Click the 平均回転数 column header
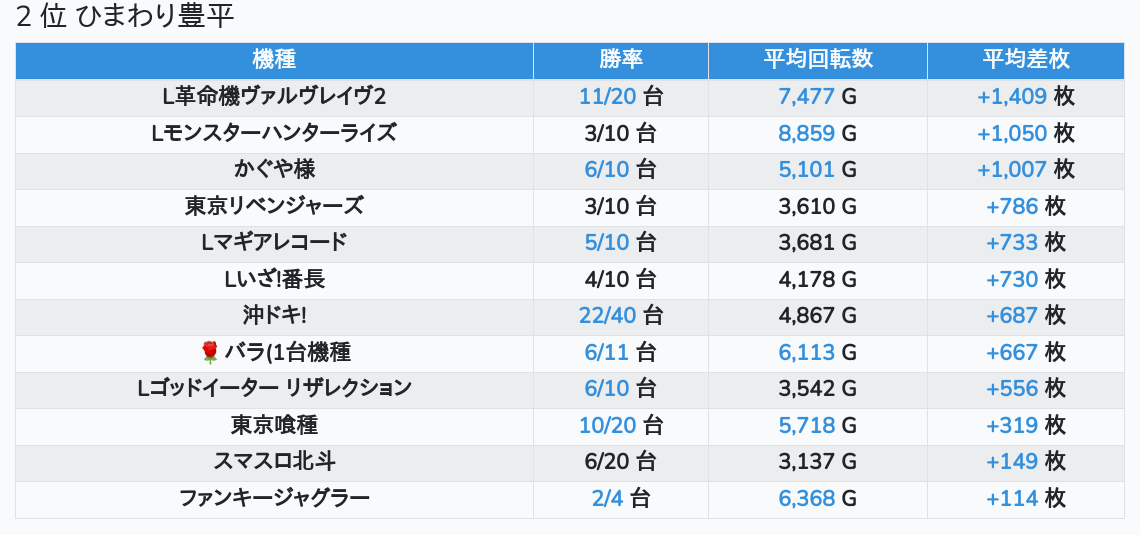The image size is (1140, 535). point(818,60)
